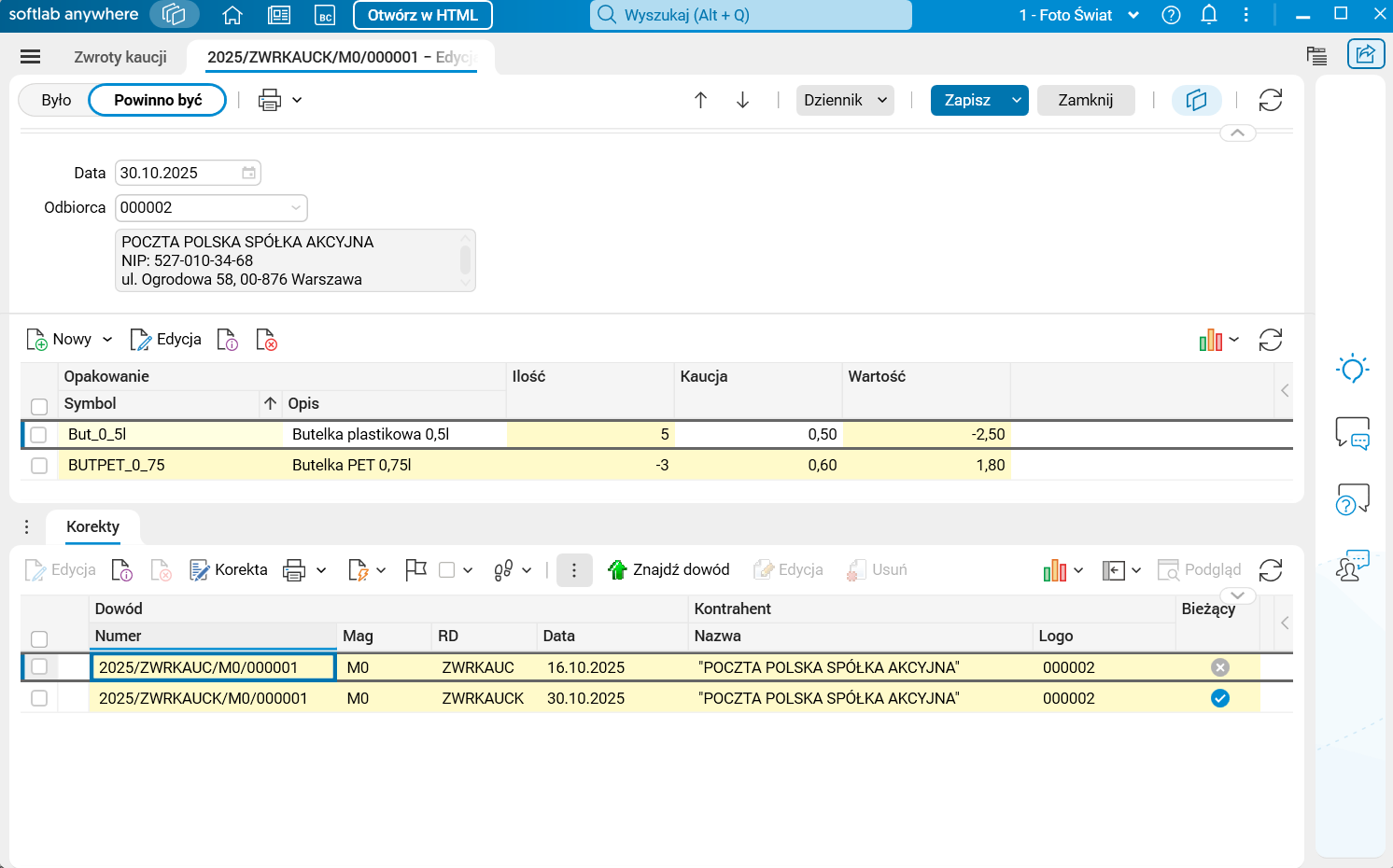The height and width of the screenshot is (868, 1393).
Task: Tick the checkbox for But_0_5l row
Action: coord(39,435)
